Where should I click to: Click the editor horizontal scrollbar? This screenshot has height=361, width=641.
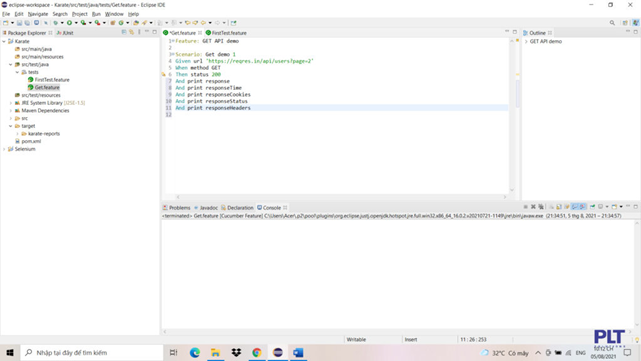pyautogui.click(x=341, y=197)
